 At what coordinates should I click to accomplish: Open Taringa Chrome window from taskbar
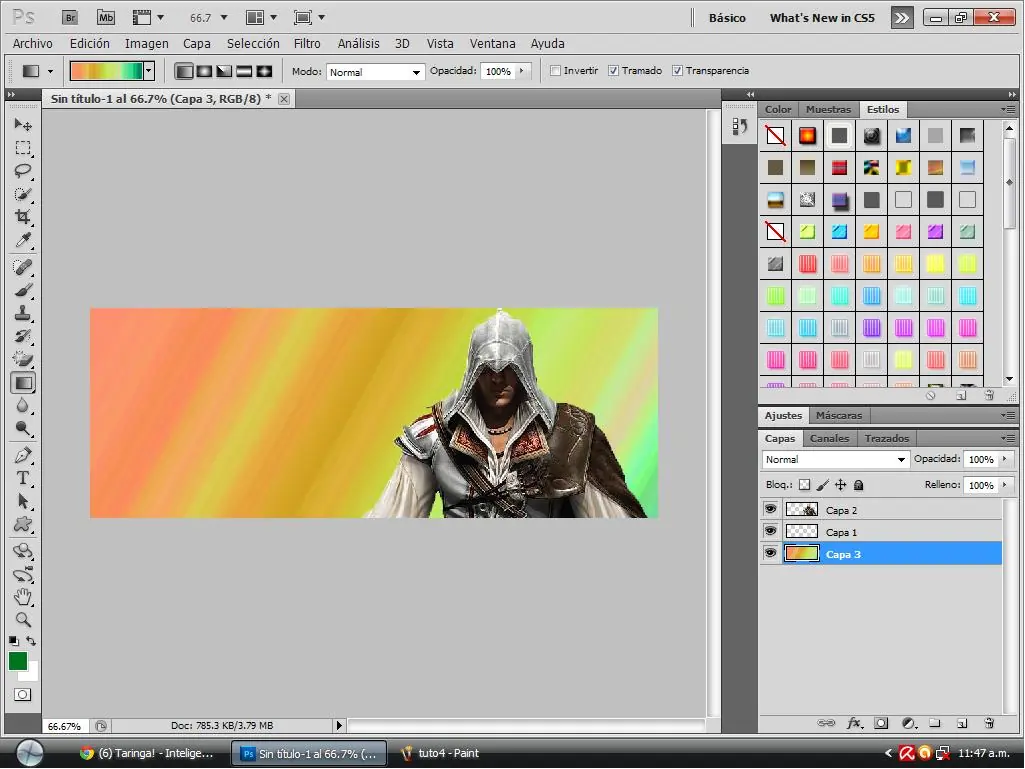pyautogui.click(x=147, y=753)
